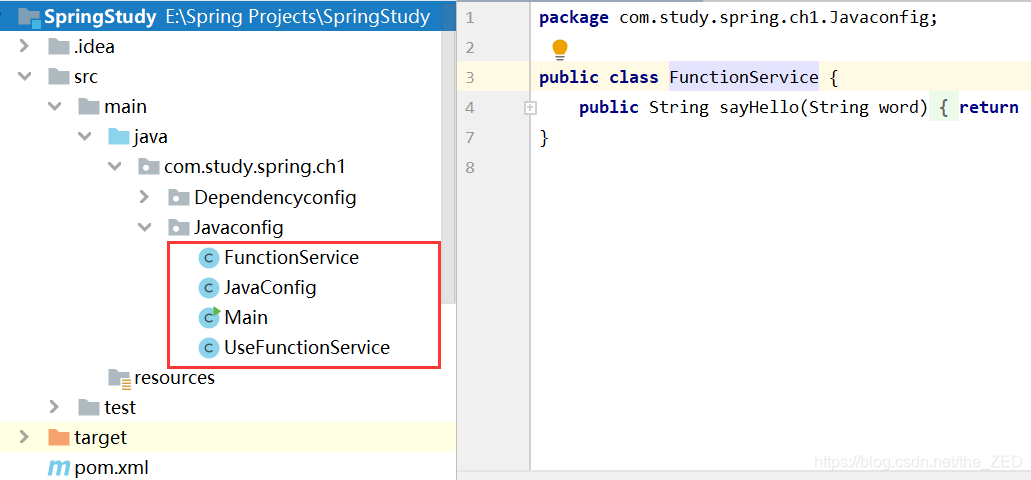Click the .idea folder icon
Viewport: 1031px width, 480px height.
[59, 47]
